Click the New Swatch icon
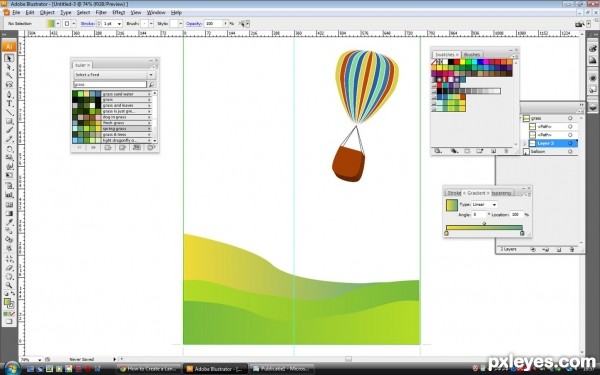 pos(493,151)
